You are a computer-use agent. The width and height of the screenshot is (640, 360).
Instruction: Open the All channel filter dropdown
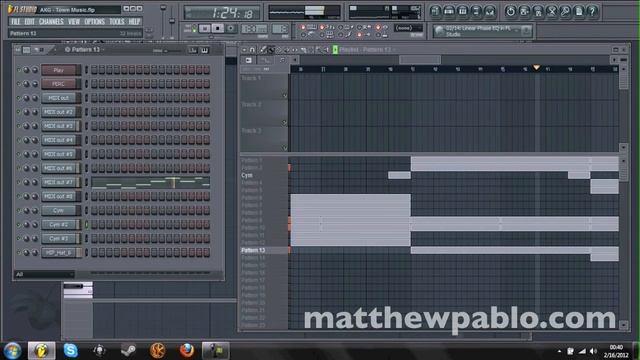click(44, 274)
